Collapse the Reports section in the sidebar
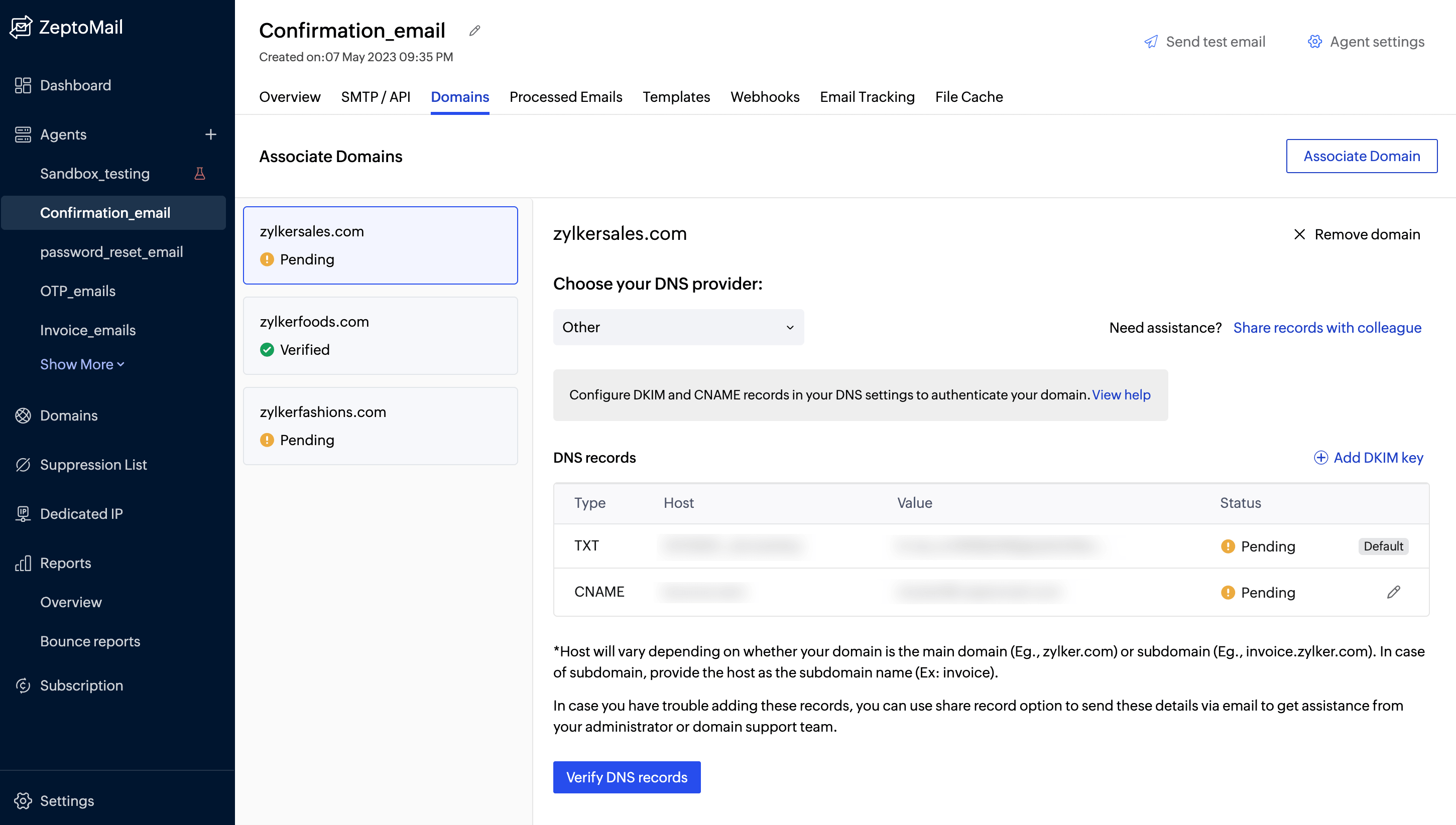 (65, 563)
